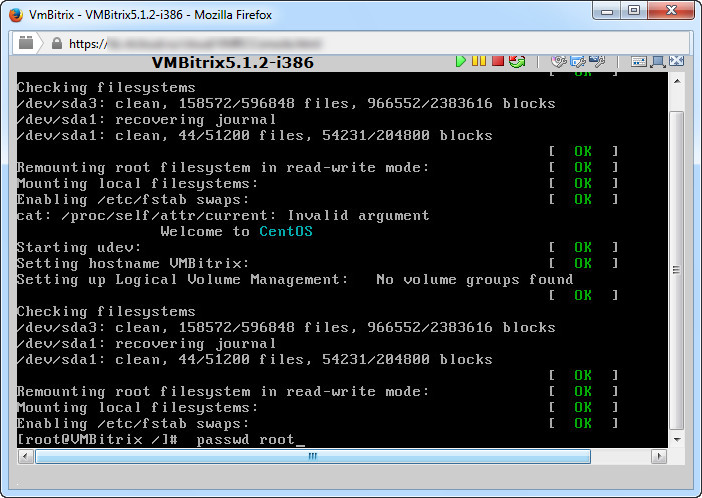Click the Firefox site identity page icon
The width and height of the screenshot is (702, 498).
click(26, 43)
